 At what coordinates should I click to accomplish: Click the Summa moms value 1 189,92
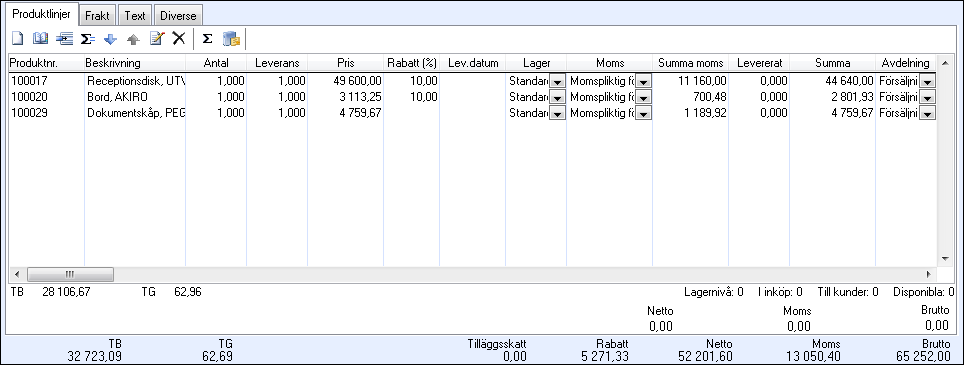tap(690, 112)
